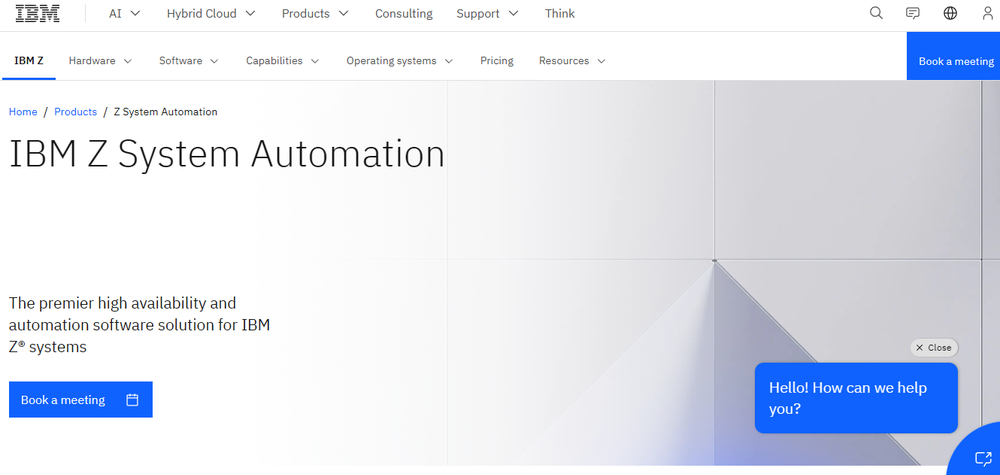The image size is (1000, 475).
Task: Click the hero Book a meeting button
Action: point(81,400)
